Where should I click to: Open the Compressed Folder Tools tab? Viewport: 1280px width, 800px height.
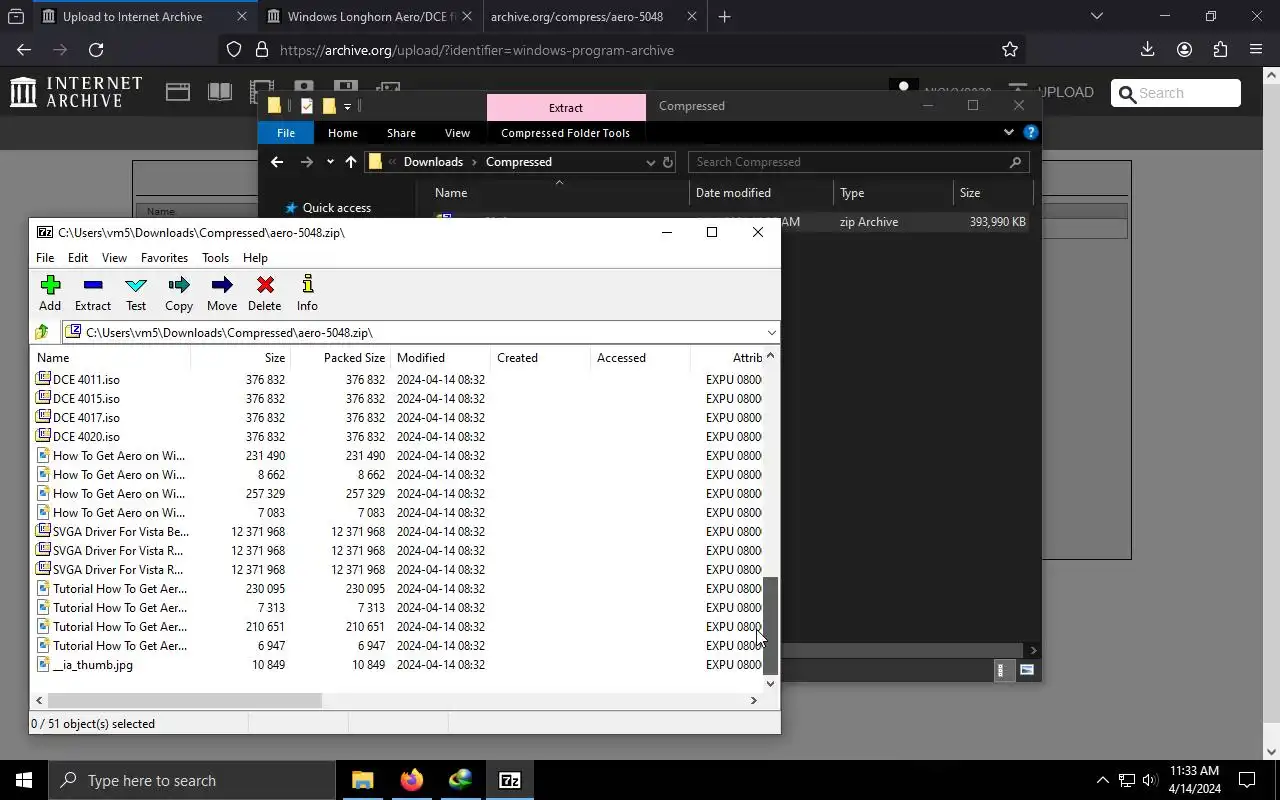[565, 133]
